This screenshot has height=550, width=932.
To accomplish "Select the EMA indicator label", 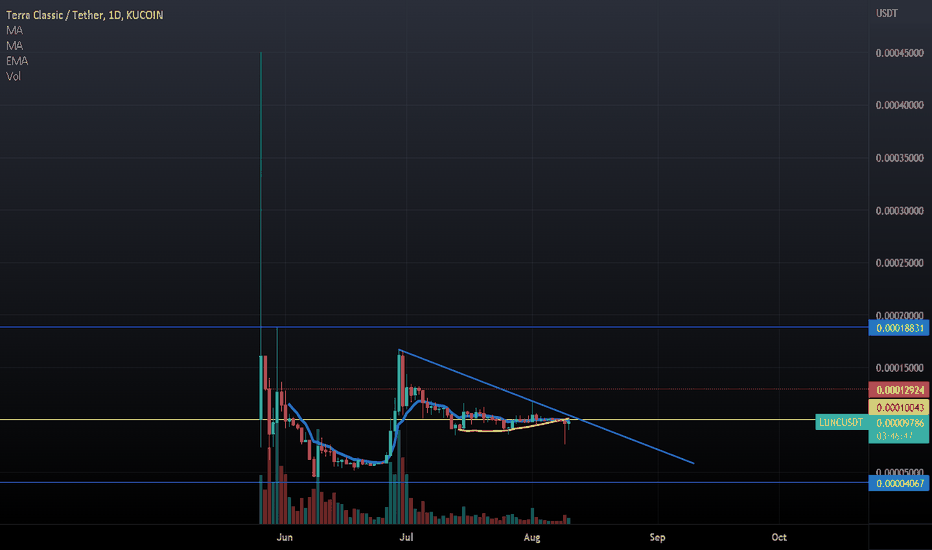I will point(17,61).
